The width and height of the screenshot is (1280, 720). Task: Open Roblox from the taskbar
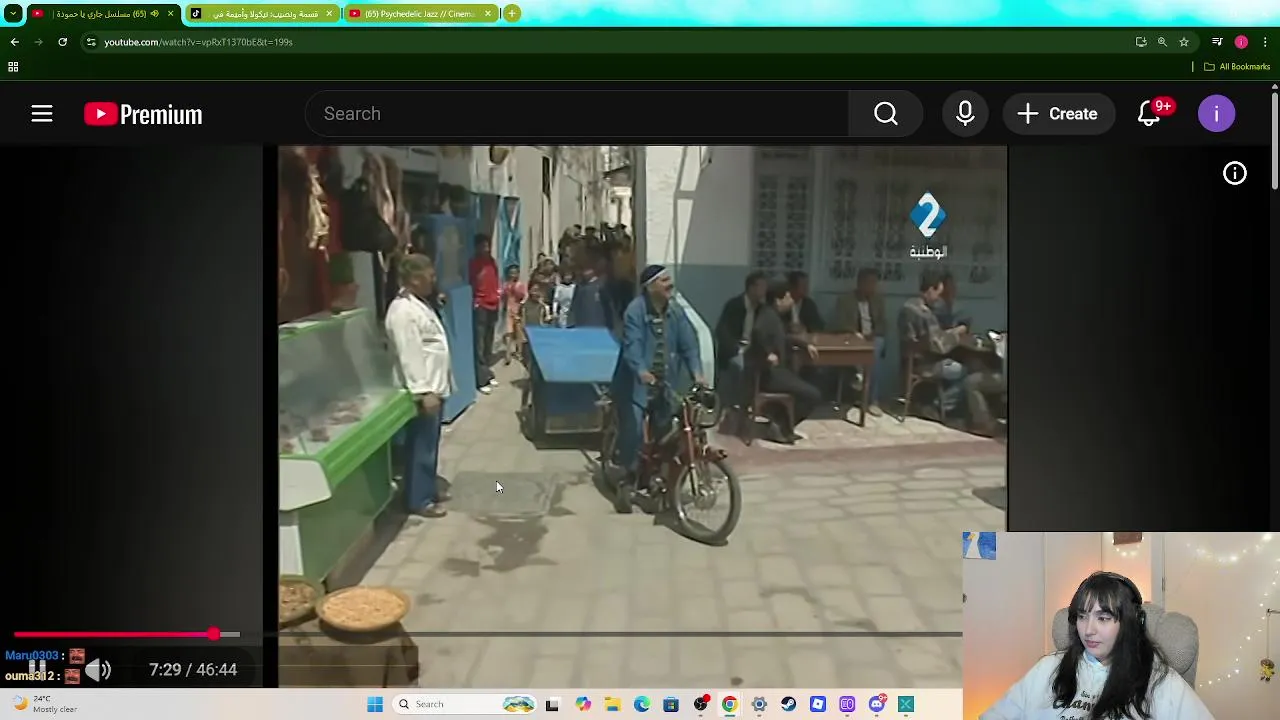(818, 704)
